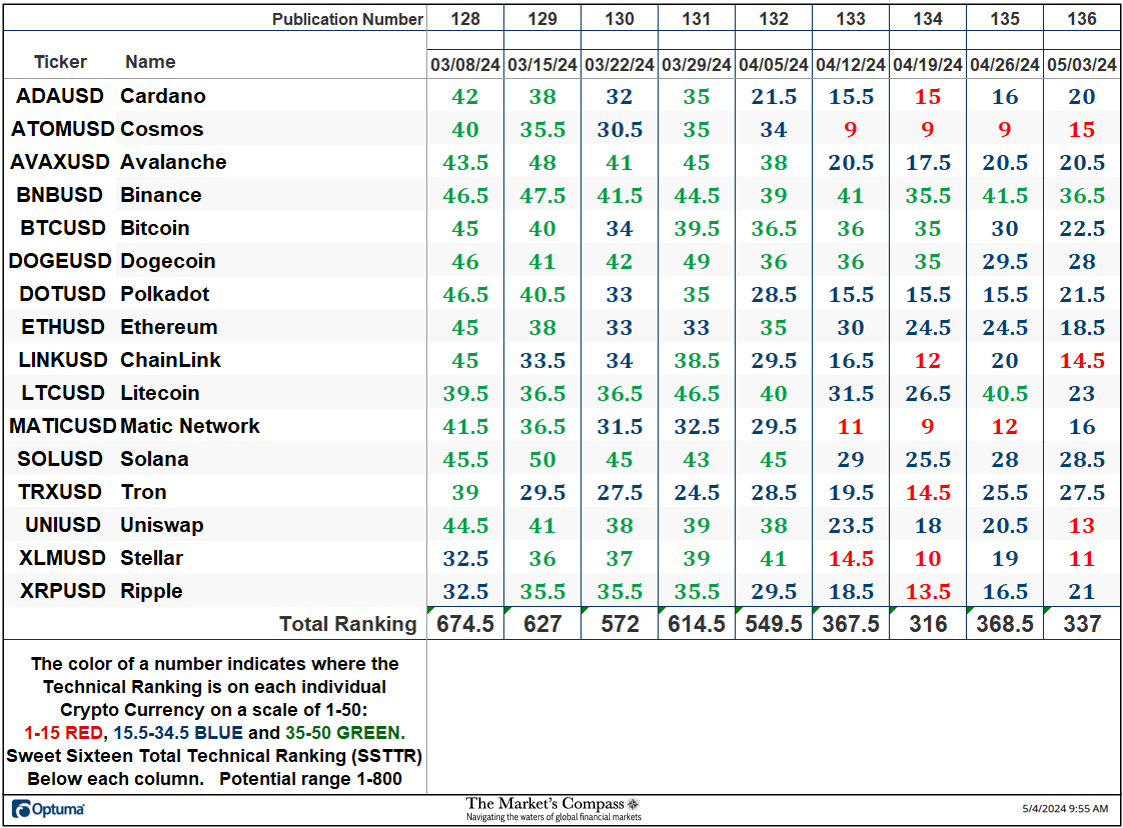Click the 03/08/24 date header
The image size is (1123, 828).
(x=466, y=64)
